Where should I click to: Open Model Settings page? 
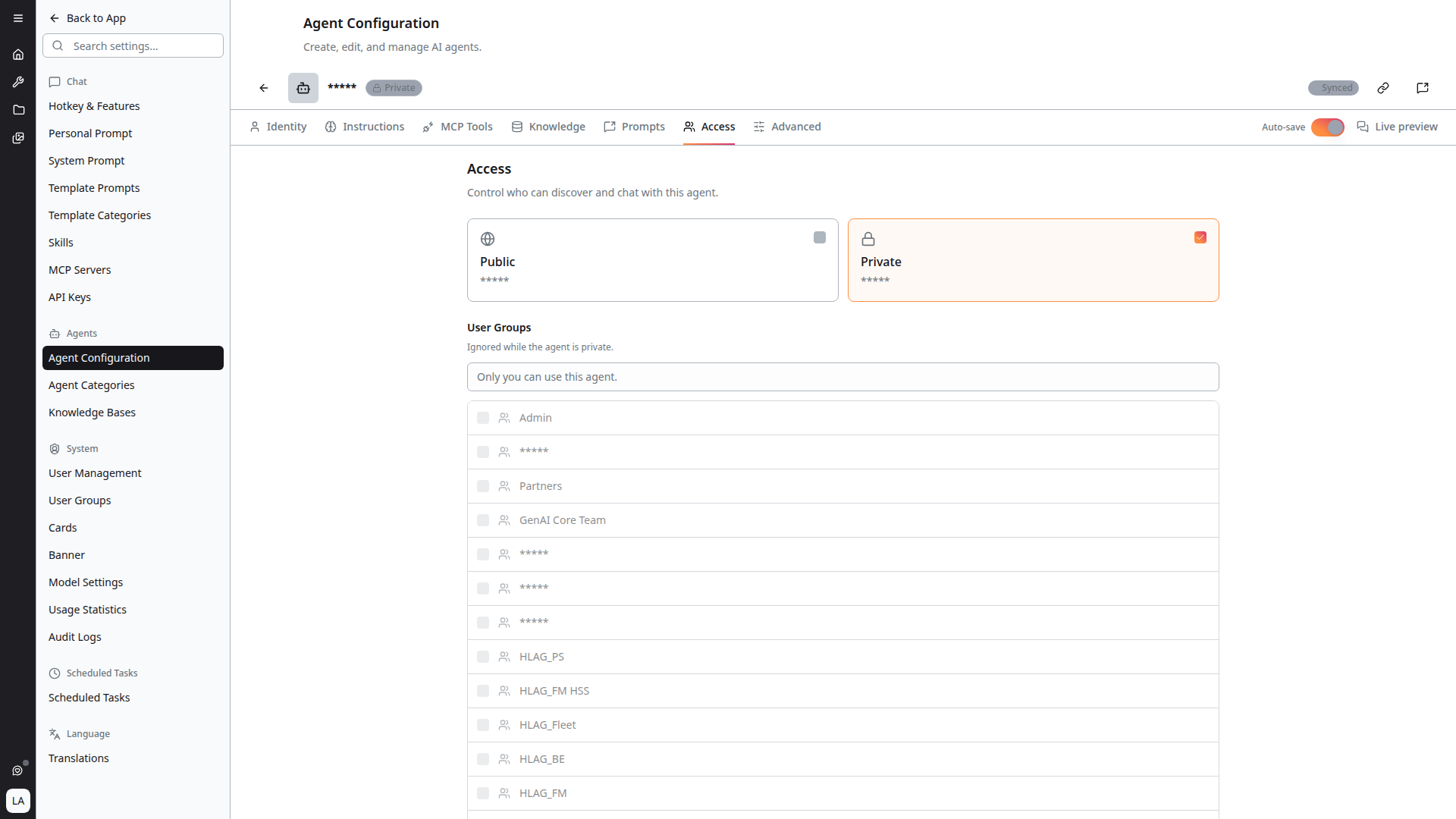point(133,582)
